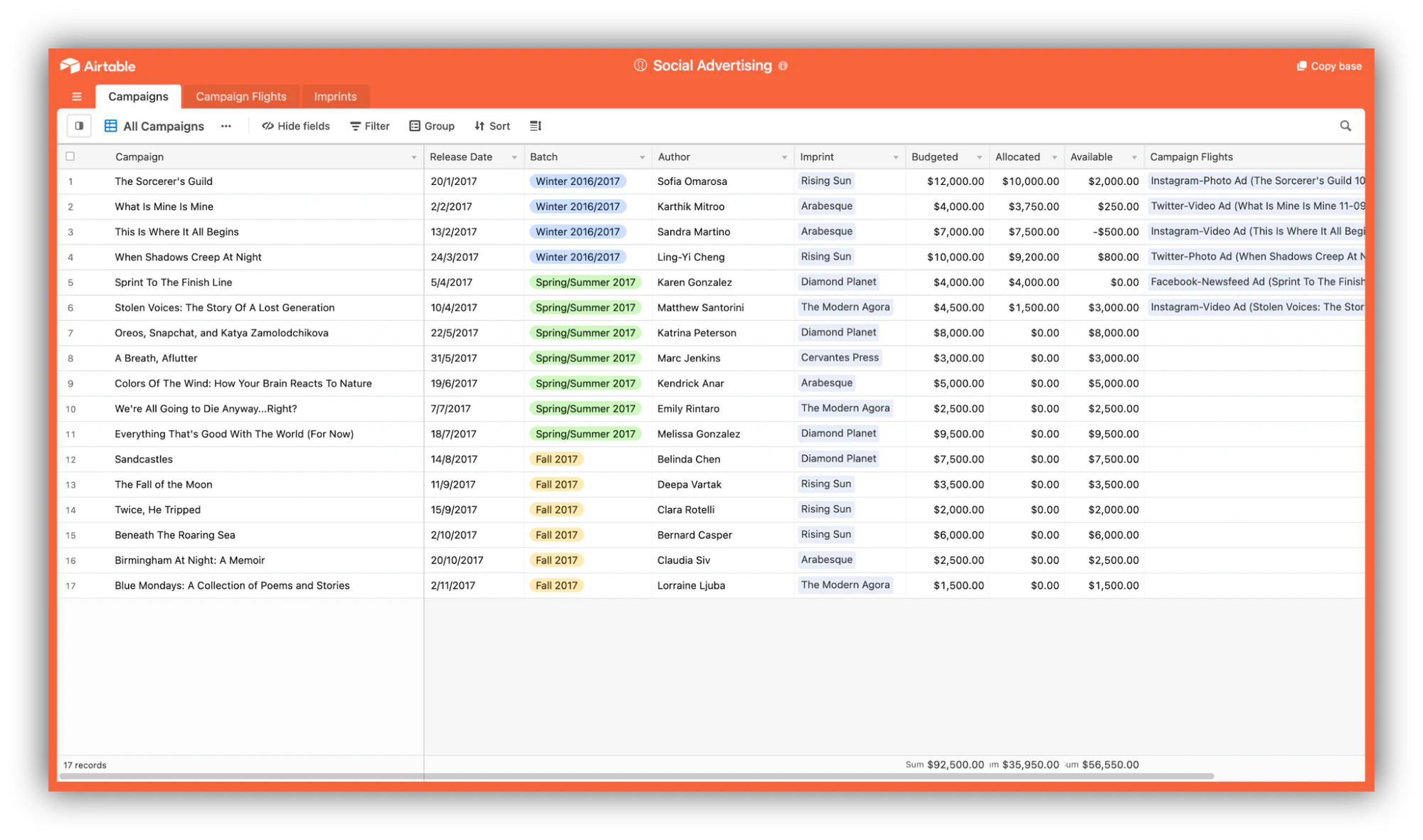Expand the Release Date column dropdown arrow

tap(514, 157)
